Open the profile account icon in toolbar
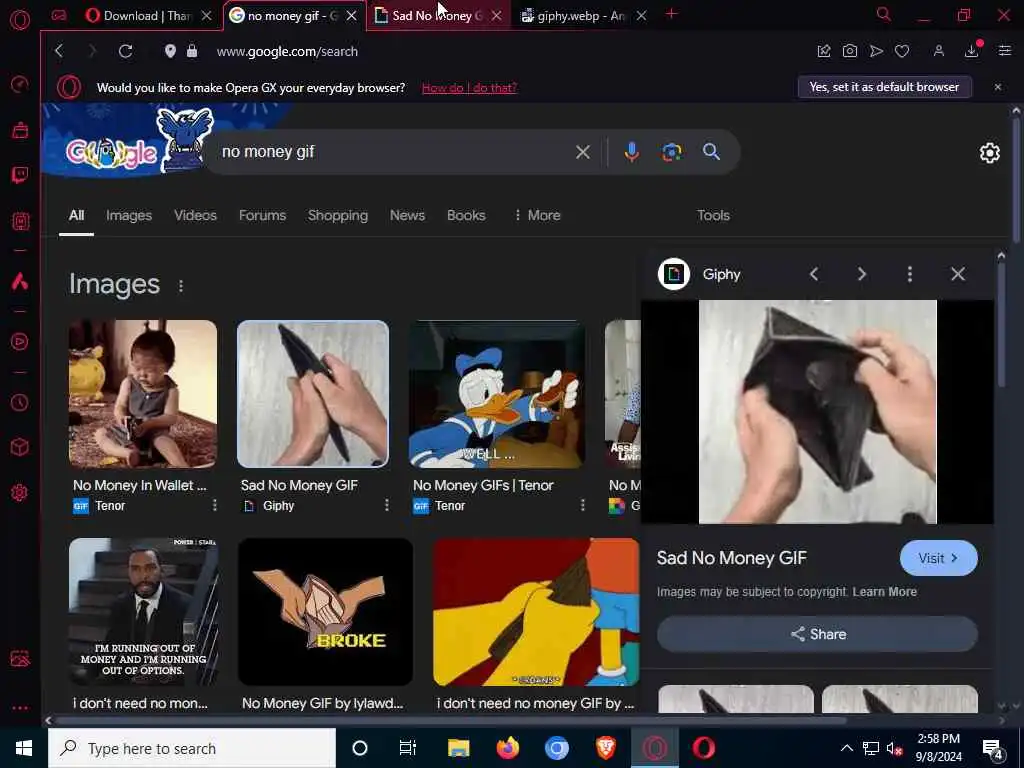The image size is (1024, 768). pyautogui.click(x=938, y=51)
